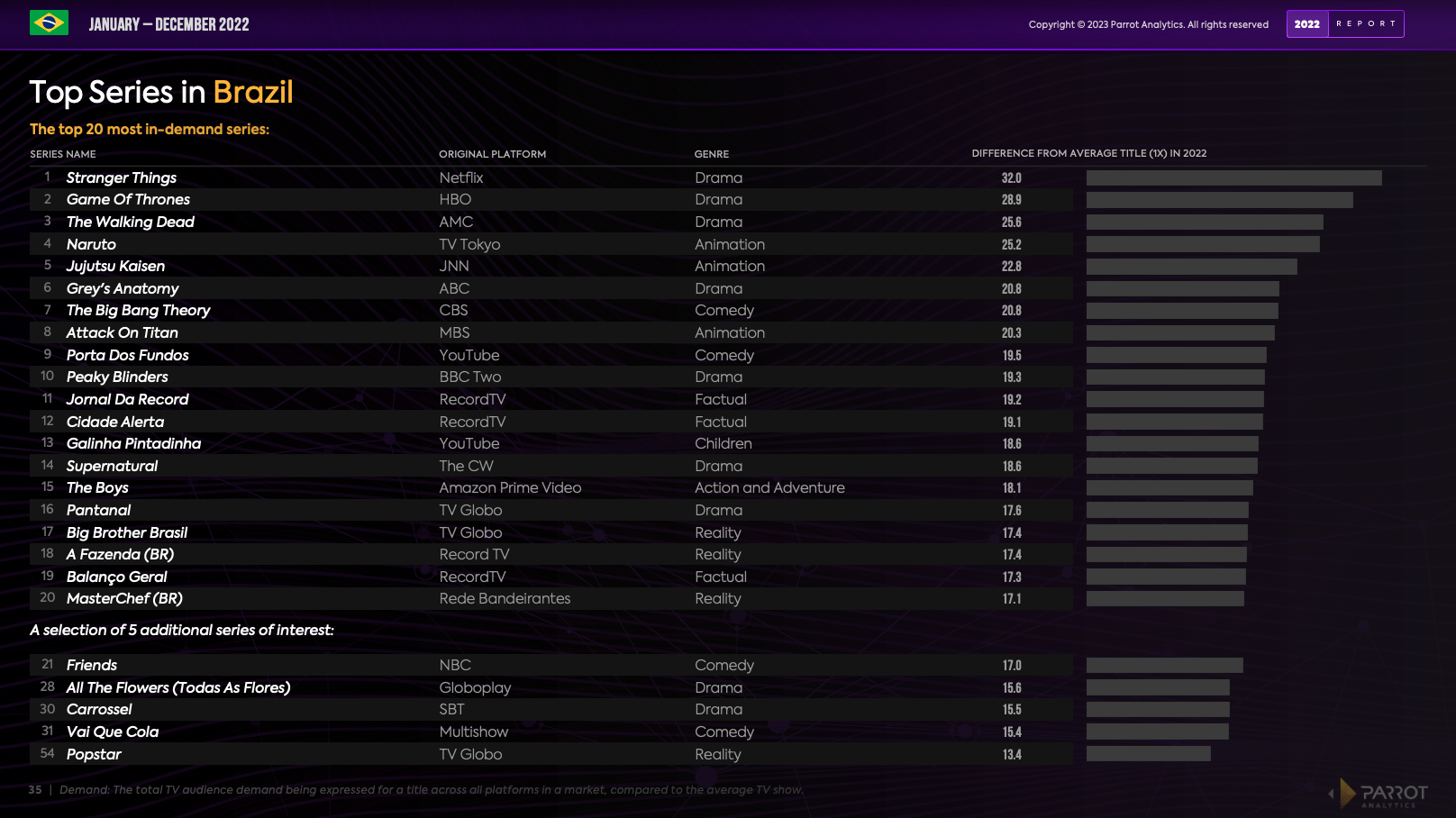Click the Brazil flag icon
Screen dimensions: 1456x818
pos(49,23)
